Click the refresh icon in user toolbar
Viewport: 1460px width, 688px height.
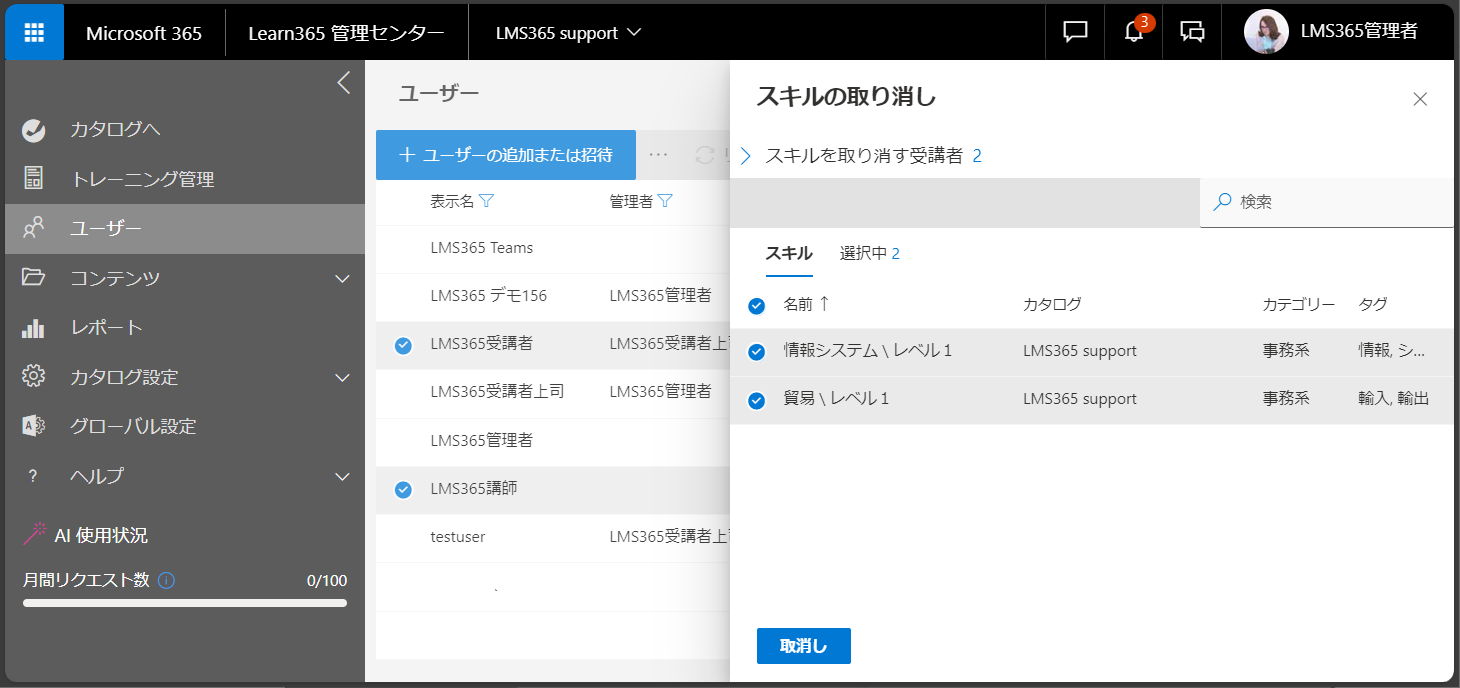coord(705,155)
